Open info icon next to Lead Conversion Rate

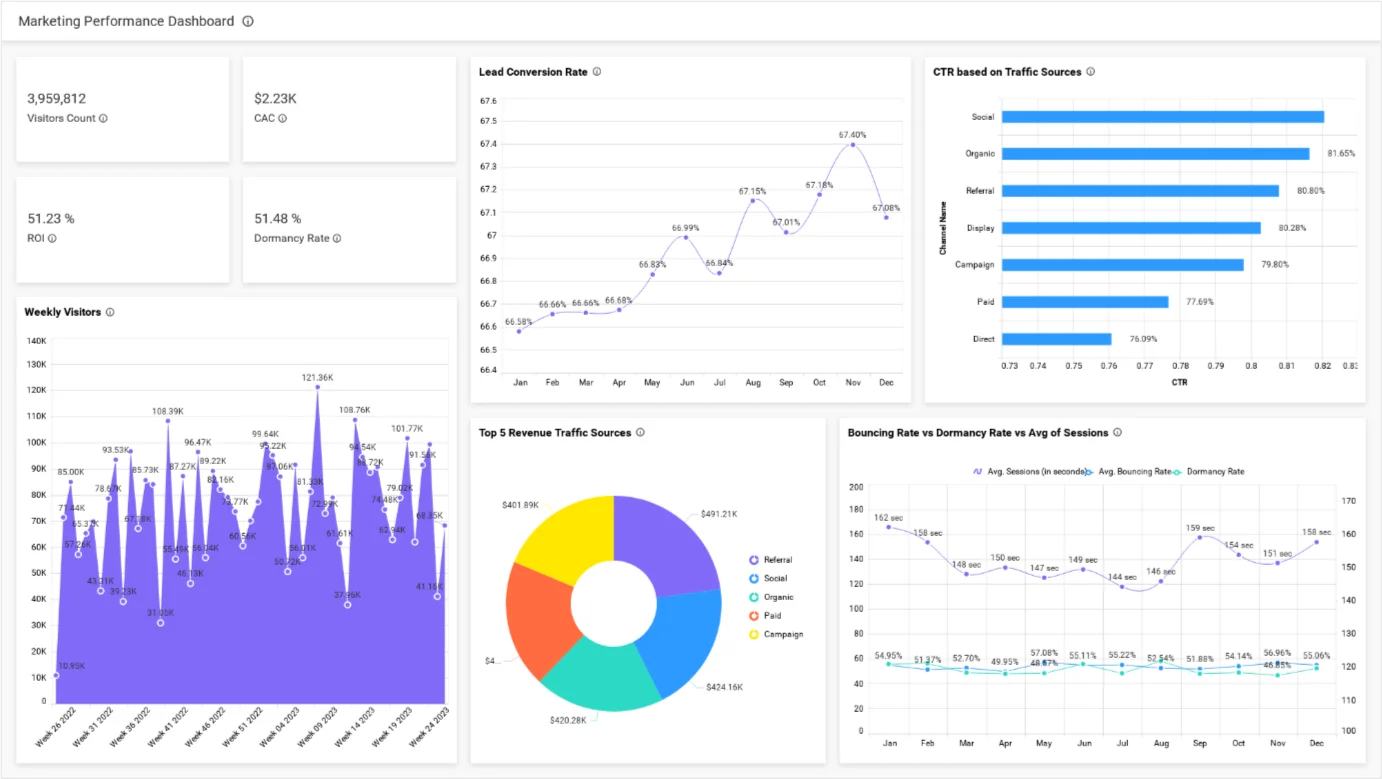597,72
